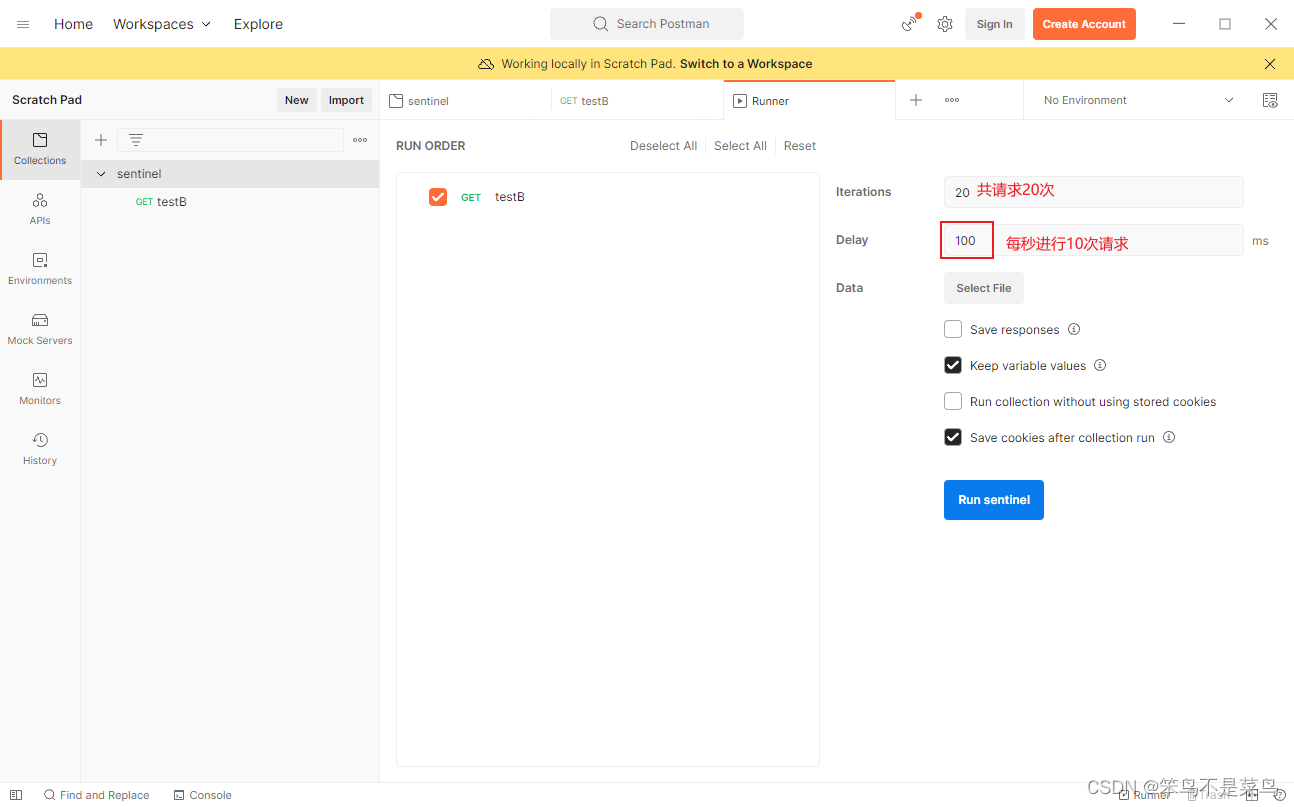Click the testB row in run order
1294x807 pixels.
[608, 197]
